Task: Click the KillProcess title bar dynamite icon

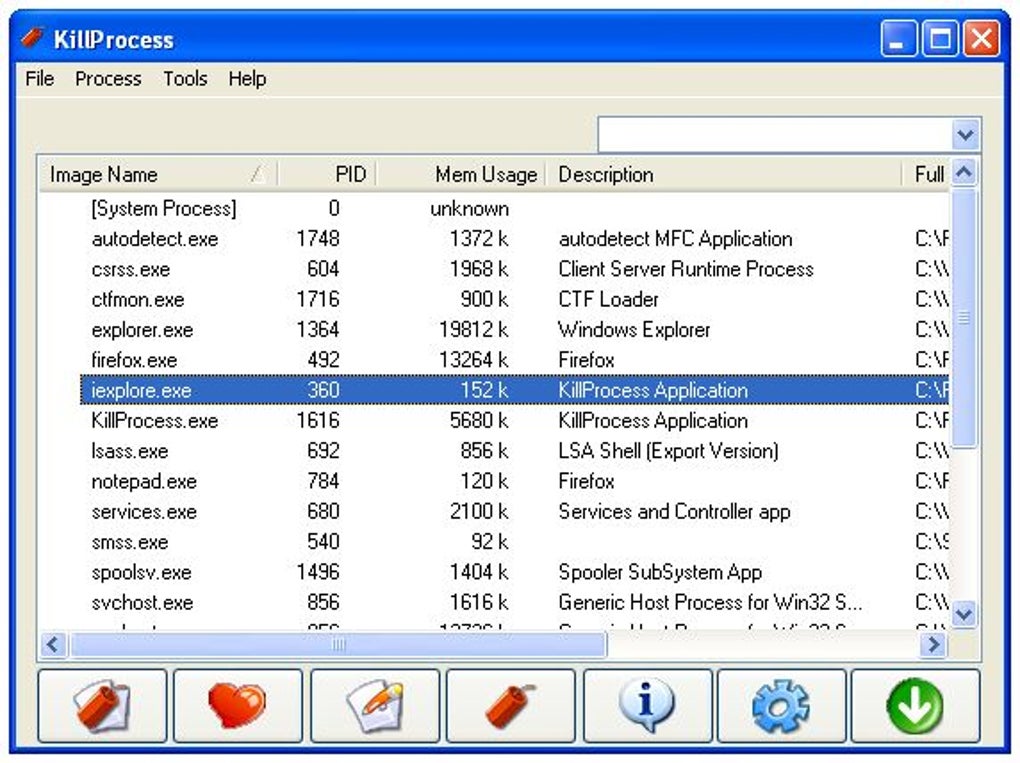Action: pyautogui.click(x=33, y=38)
